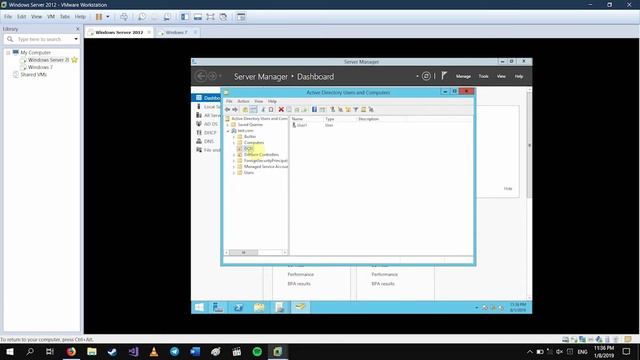Screen dimensions: 640x360
Task: Click the AD toolbar forward arrow
Action: tap(235, 109)
